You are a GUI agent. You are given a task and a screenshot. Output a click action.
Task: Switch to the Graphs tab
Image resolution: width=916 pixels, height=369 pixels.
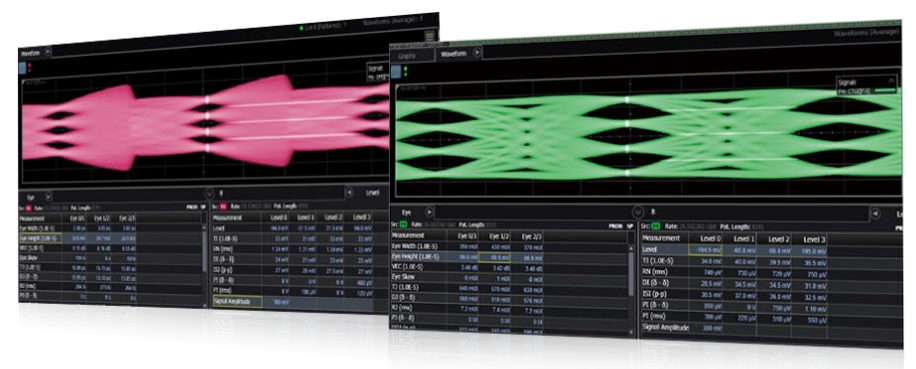point(407,55)
